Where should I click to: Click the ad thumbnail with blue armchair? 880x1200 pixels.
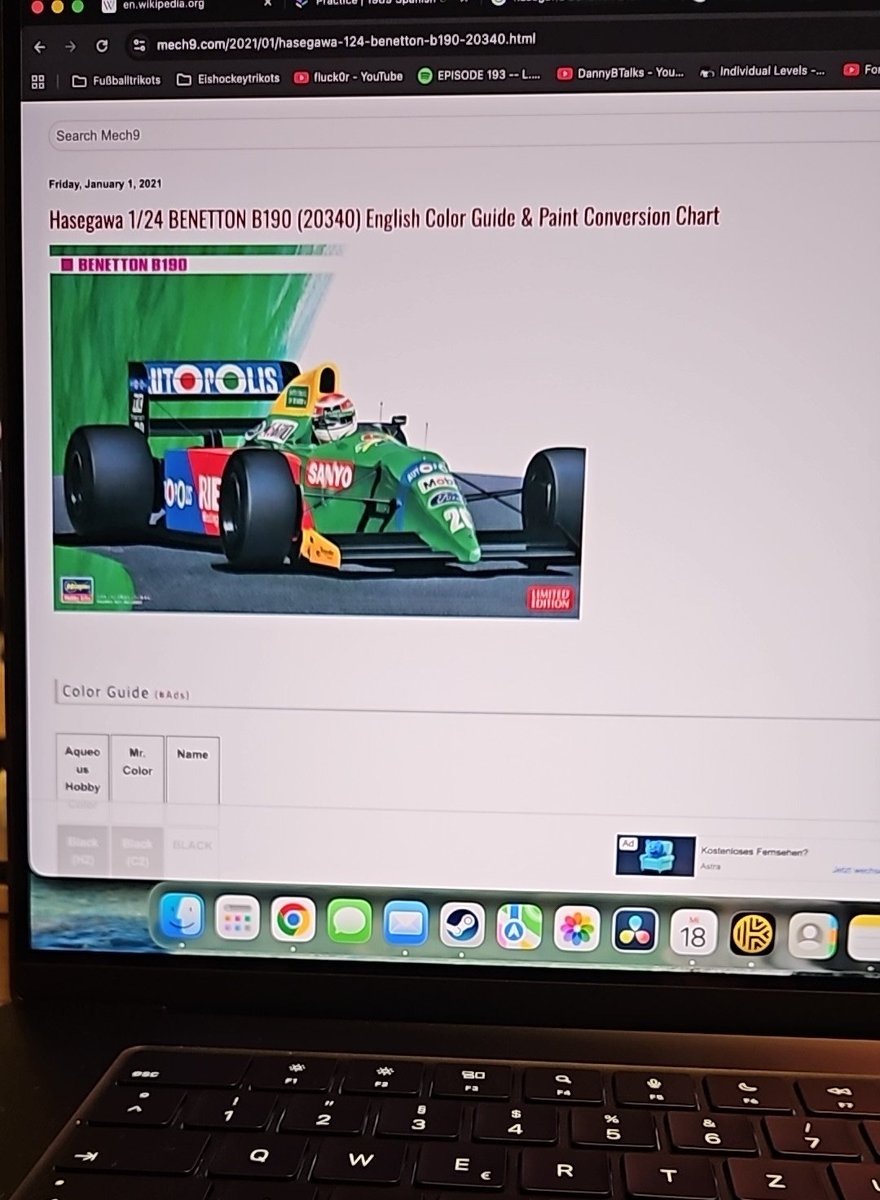(655, 856)
